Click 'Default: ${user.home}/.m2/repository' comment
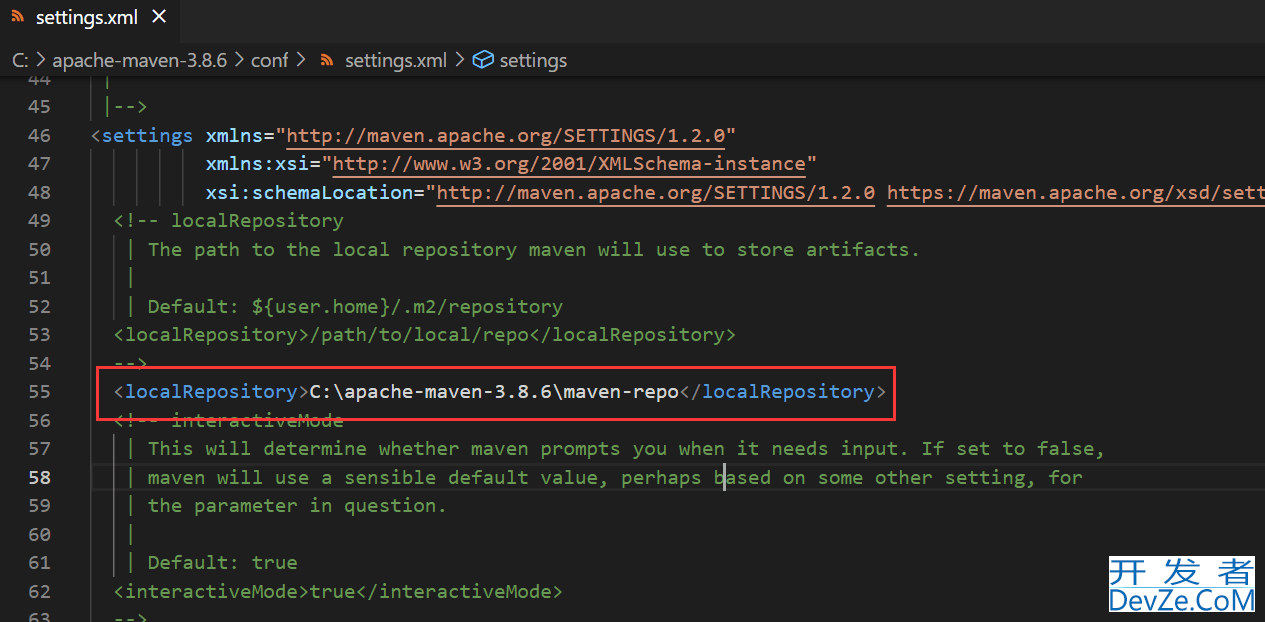 [355, 306]
